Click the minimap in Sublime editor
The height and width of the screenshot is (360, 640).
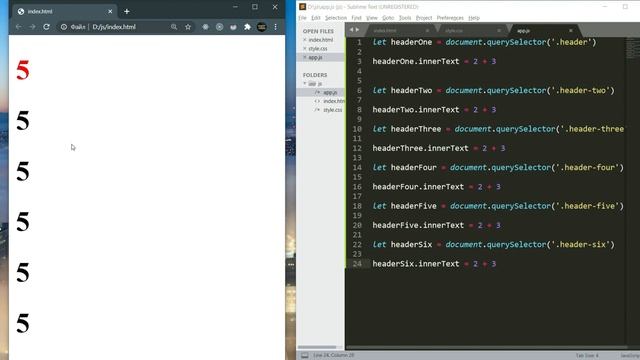point(633,49)
